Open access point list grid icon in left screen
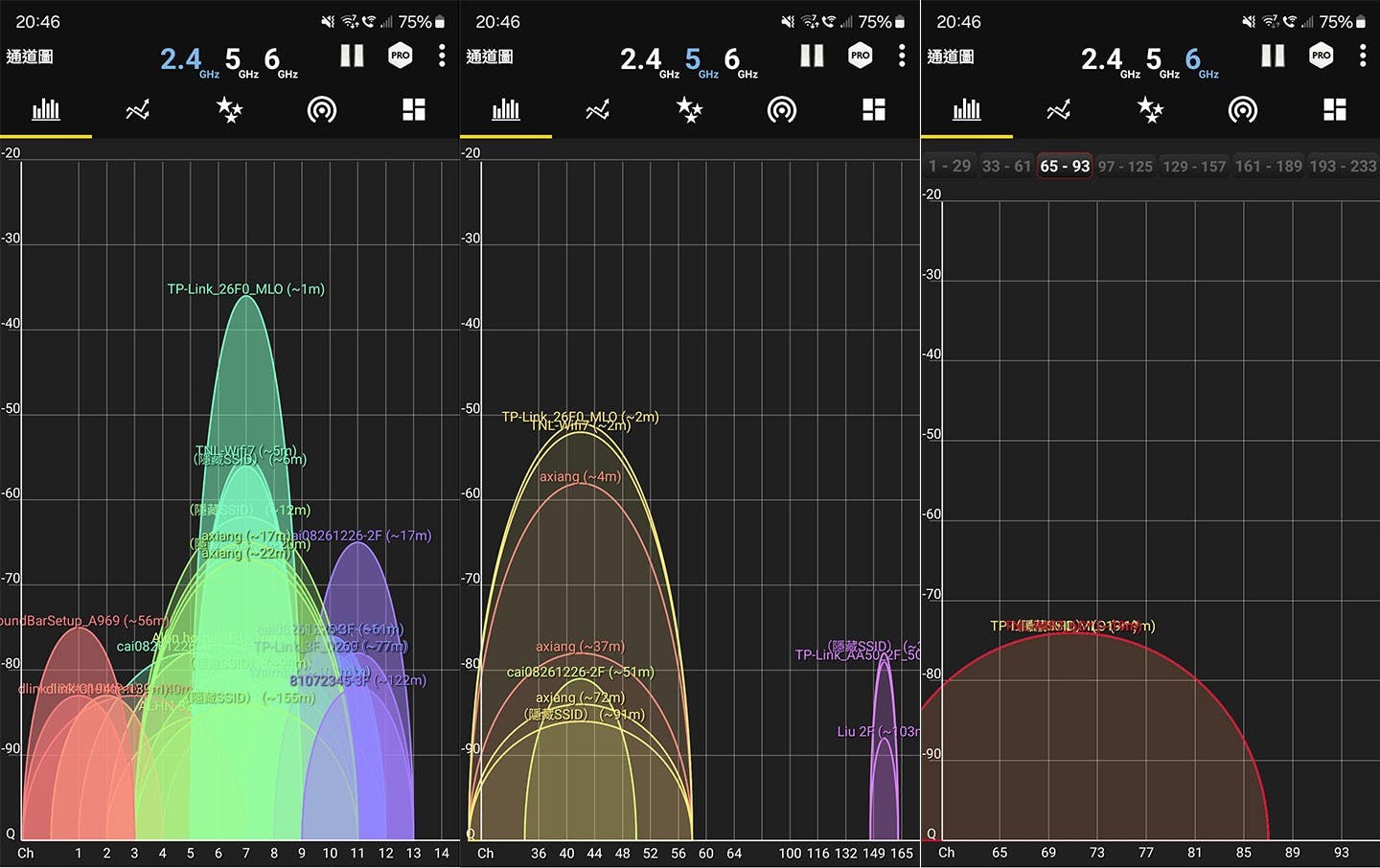This screenshot has width=1380, height=868. pos(414,110)
